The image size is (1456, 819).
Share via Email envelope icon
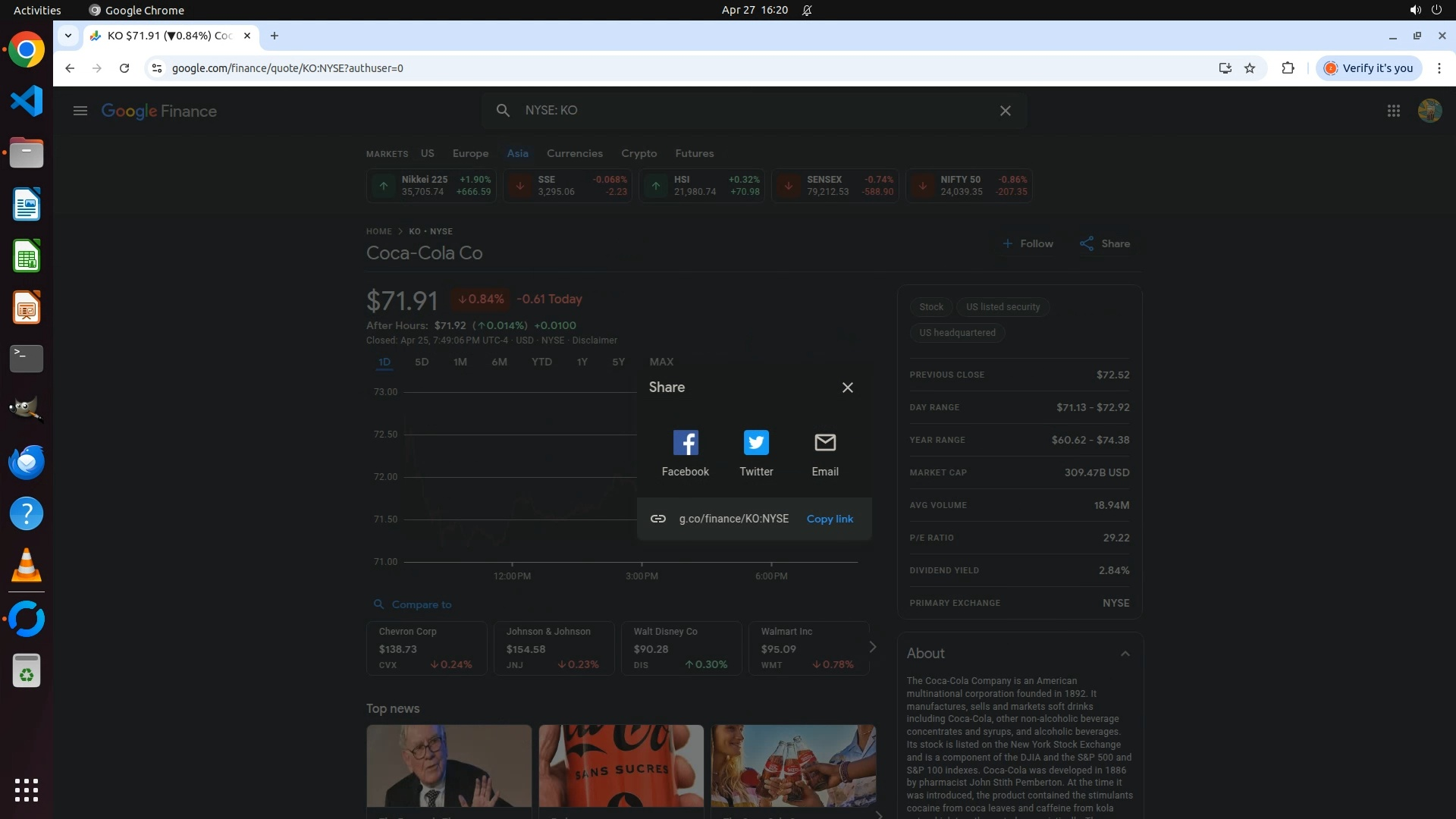point(825,443)
